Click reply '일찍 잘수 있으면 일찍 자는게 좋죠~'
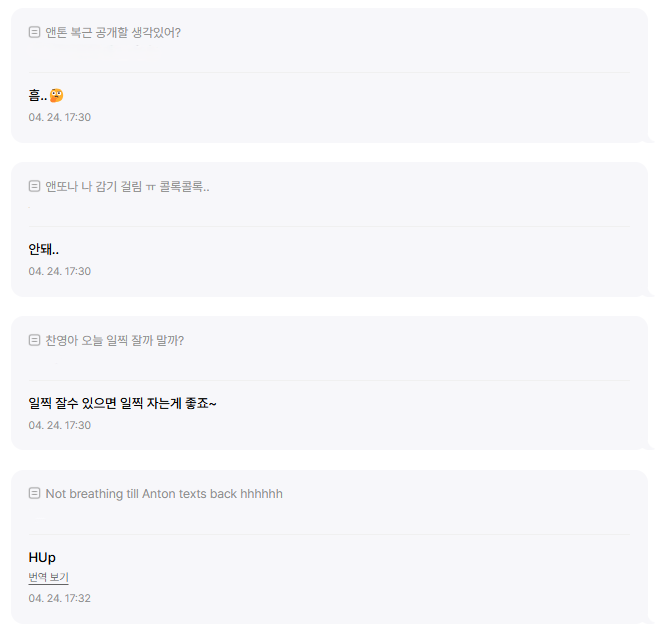The height and width of the screenshot is (632, 667). tap(122, 403)
